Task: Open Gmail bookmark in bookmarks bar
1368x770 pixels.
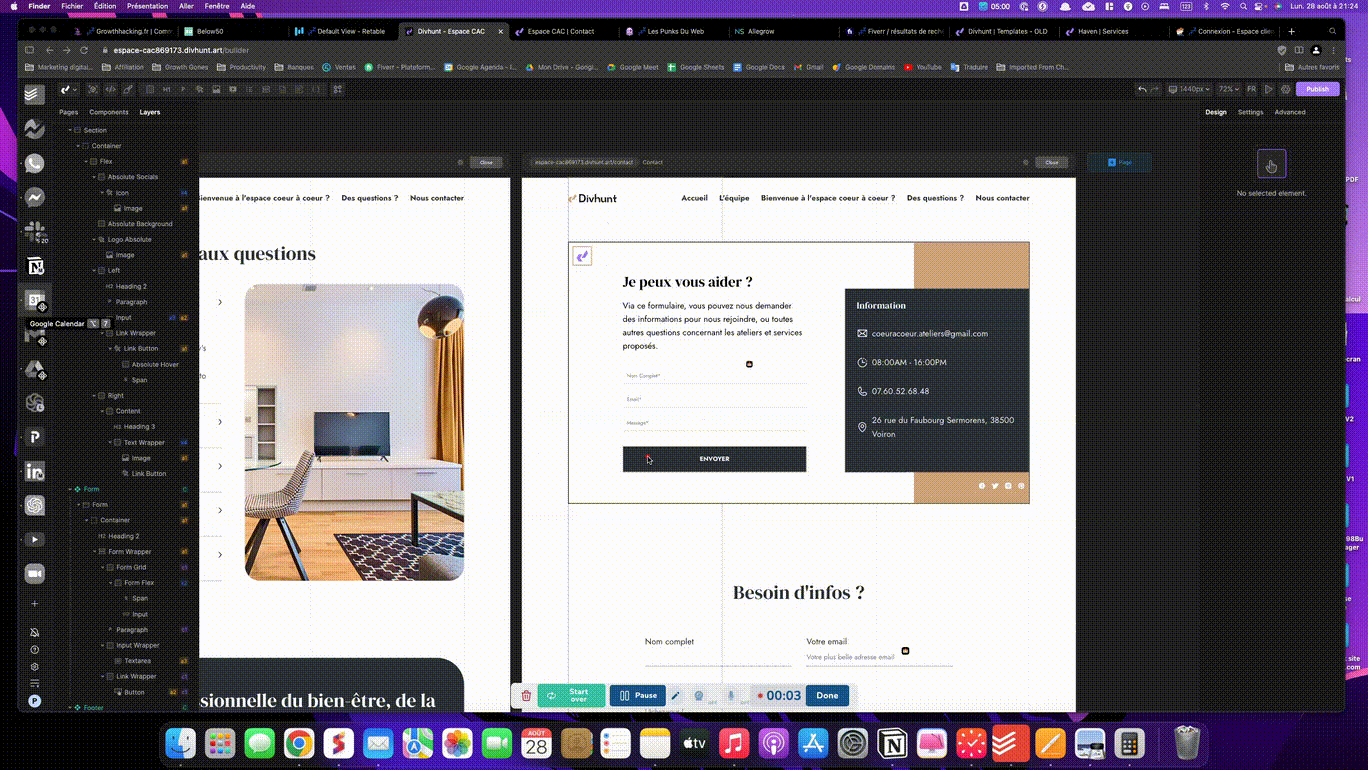Action: tap(810, 67)
